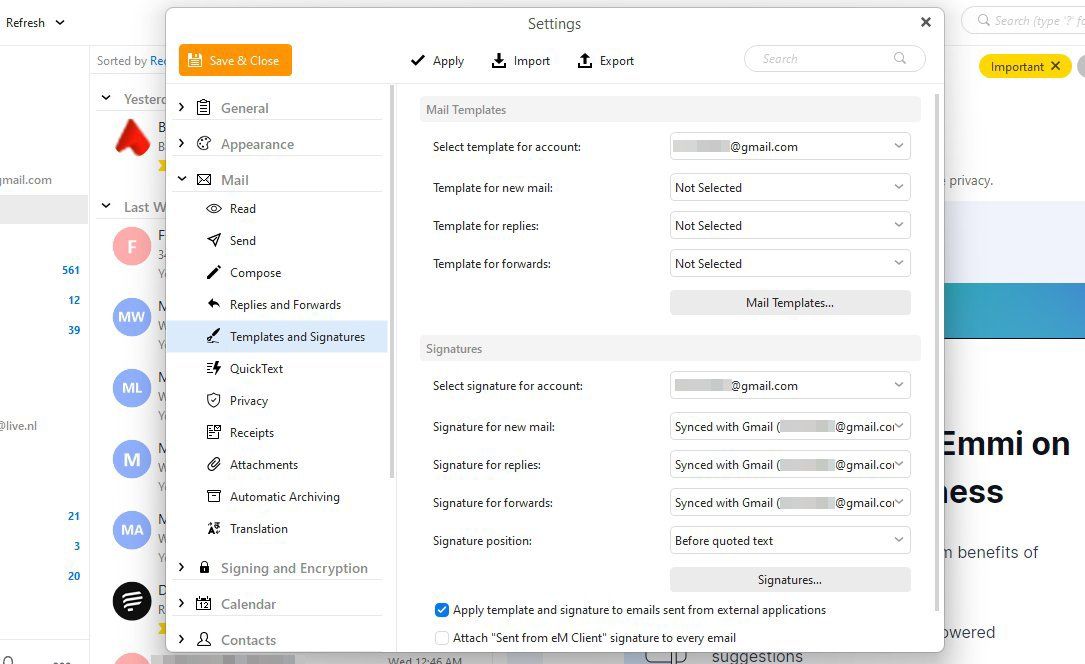Screen dimensions: 1085x664
Task: Open Replies and Forwards via arrow icon
Action: [212, 304]
